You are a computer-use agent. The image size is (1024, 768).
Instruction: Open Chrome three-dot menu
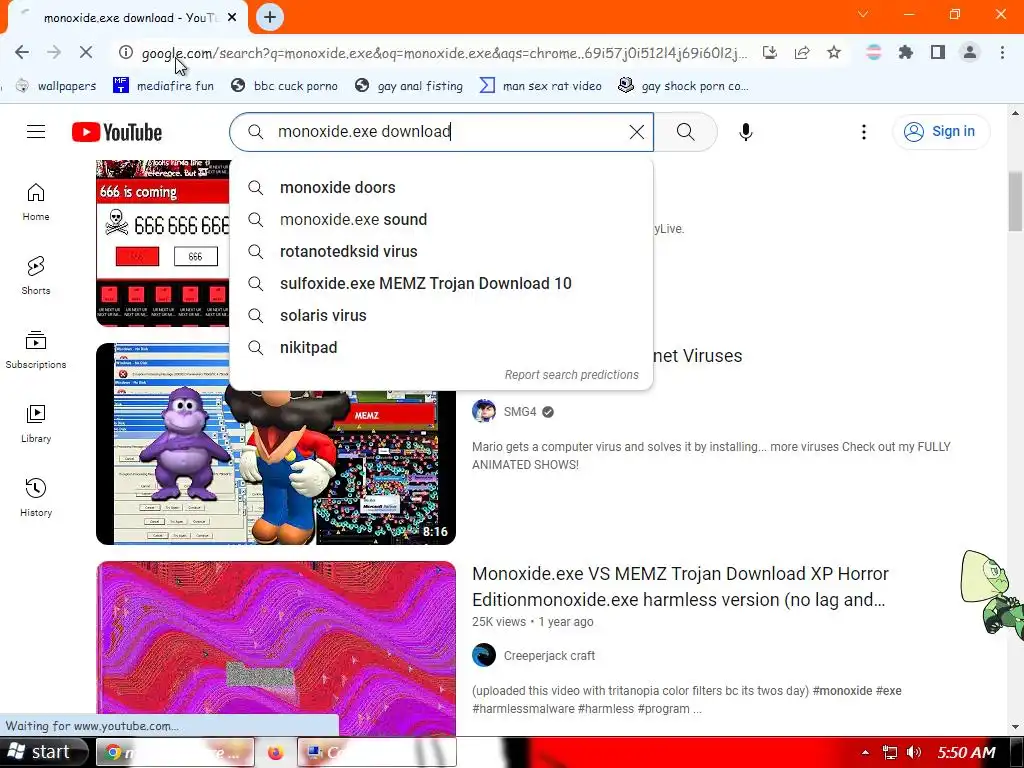pyautogui.click(x=1002, y=52)
